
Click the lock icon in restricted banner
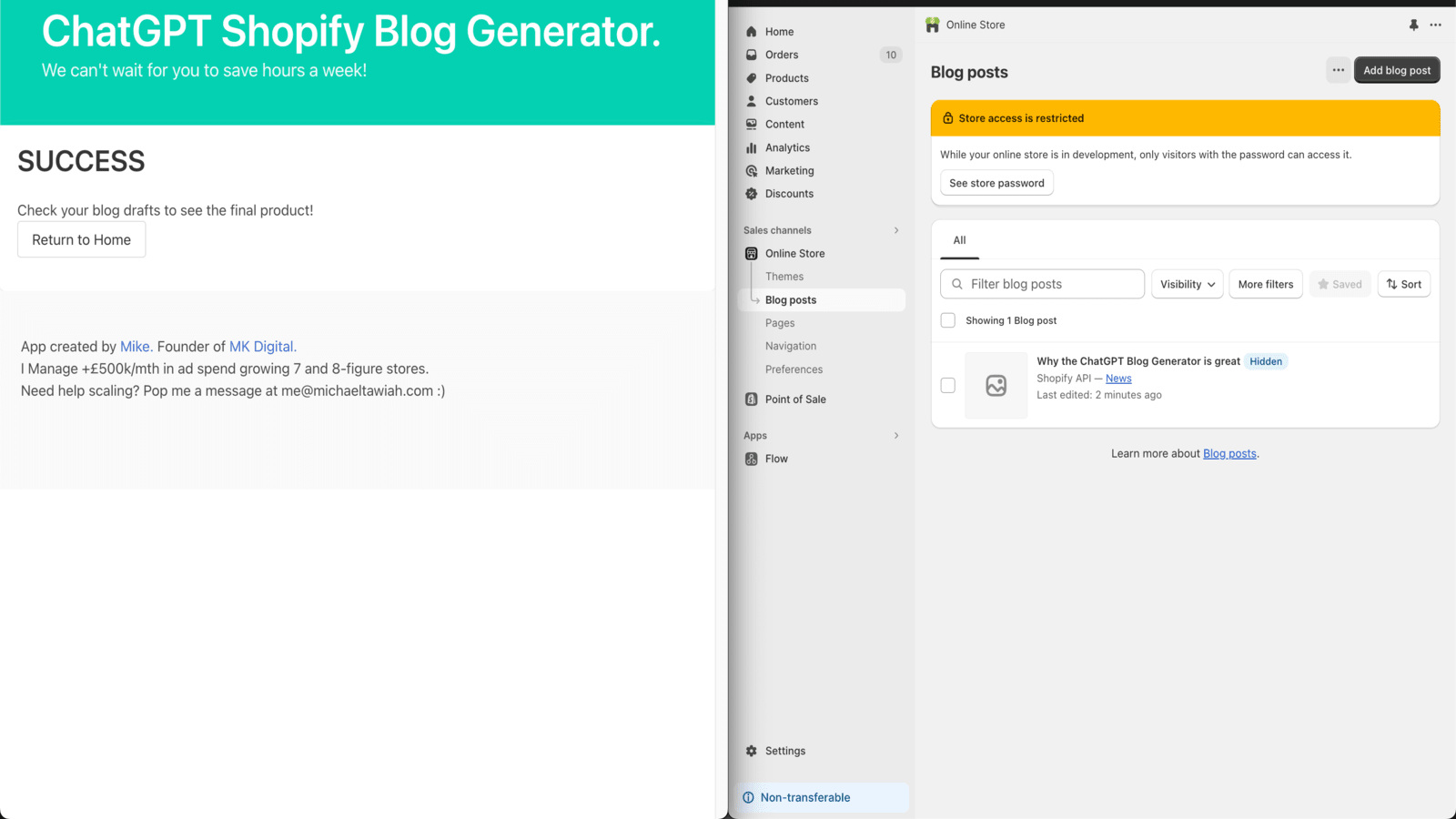click(948, 118)
